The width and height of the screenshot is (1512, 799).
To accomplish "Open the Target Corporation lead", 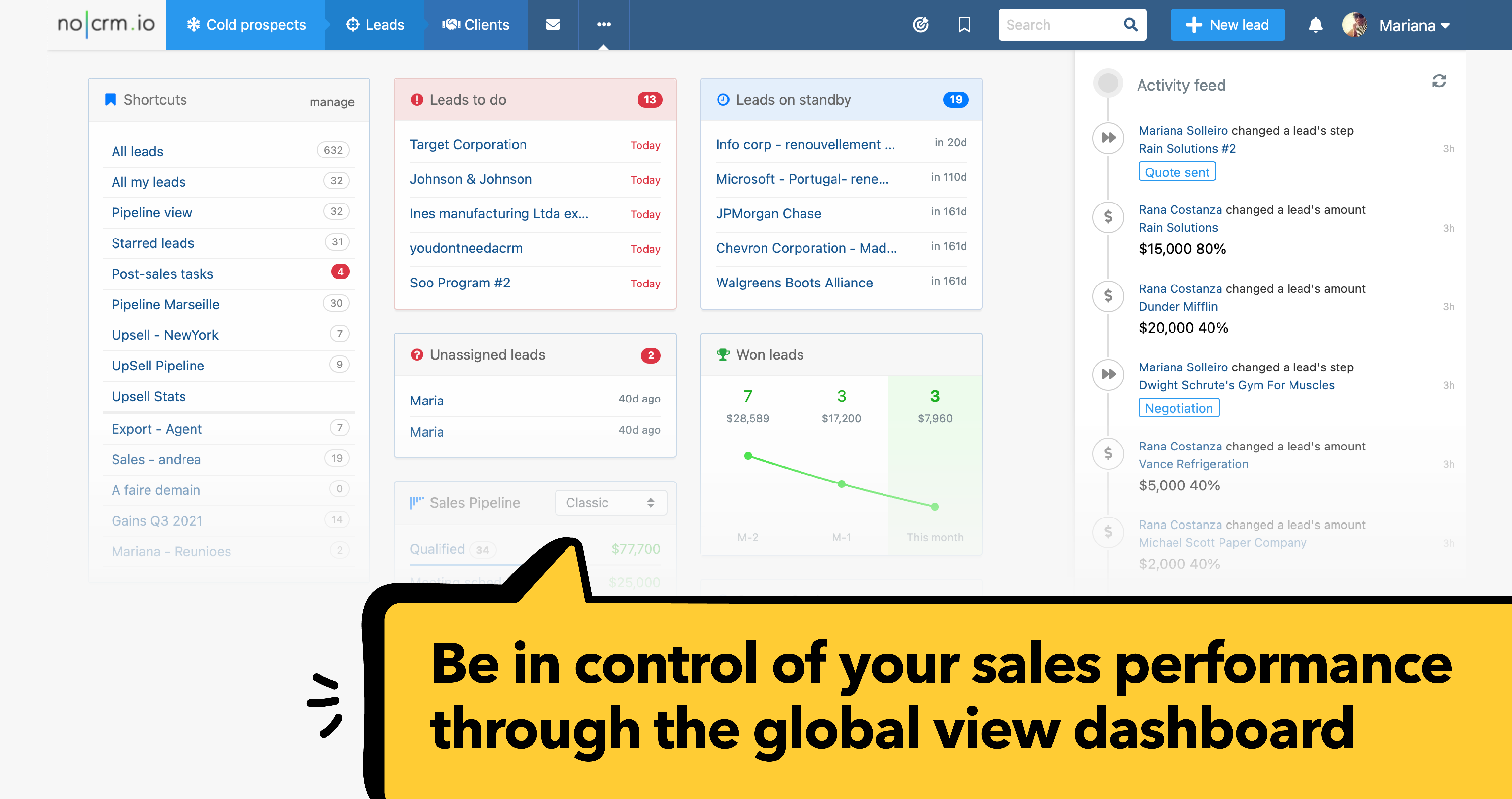I will [468, 144].
